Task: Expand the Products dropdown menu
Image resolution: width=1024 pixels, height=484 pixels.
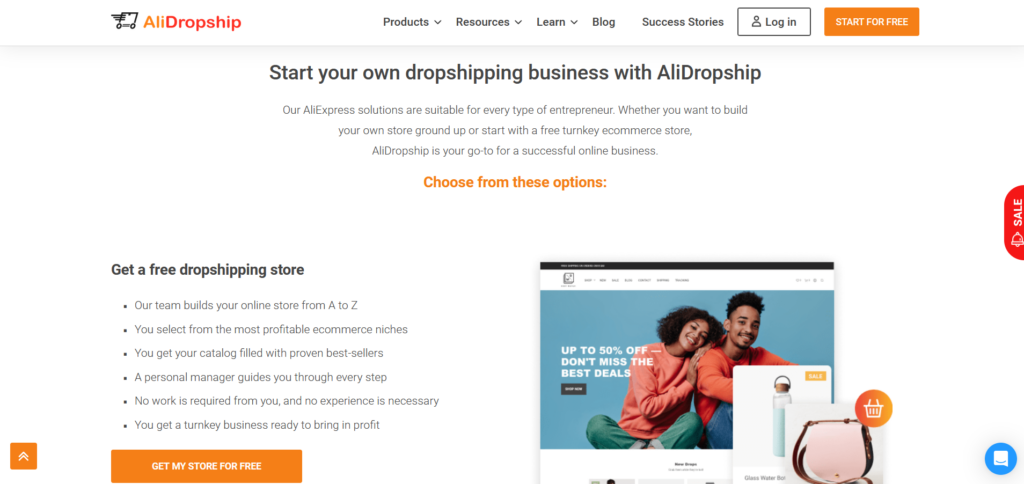Action: pyautogui.click(x=412, y=22)
